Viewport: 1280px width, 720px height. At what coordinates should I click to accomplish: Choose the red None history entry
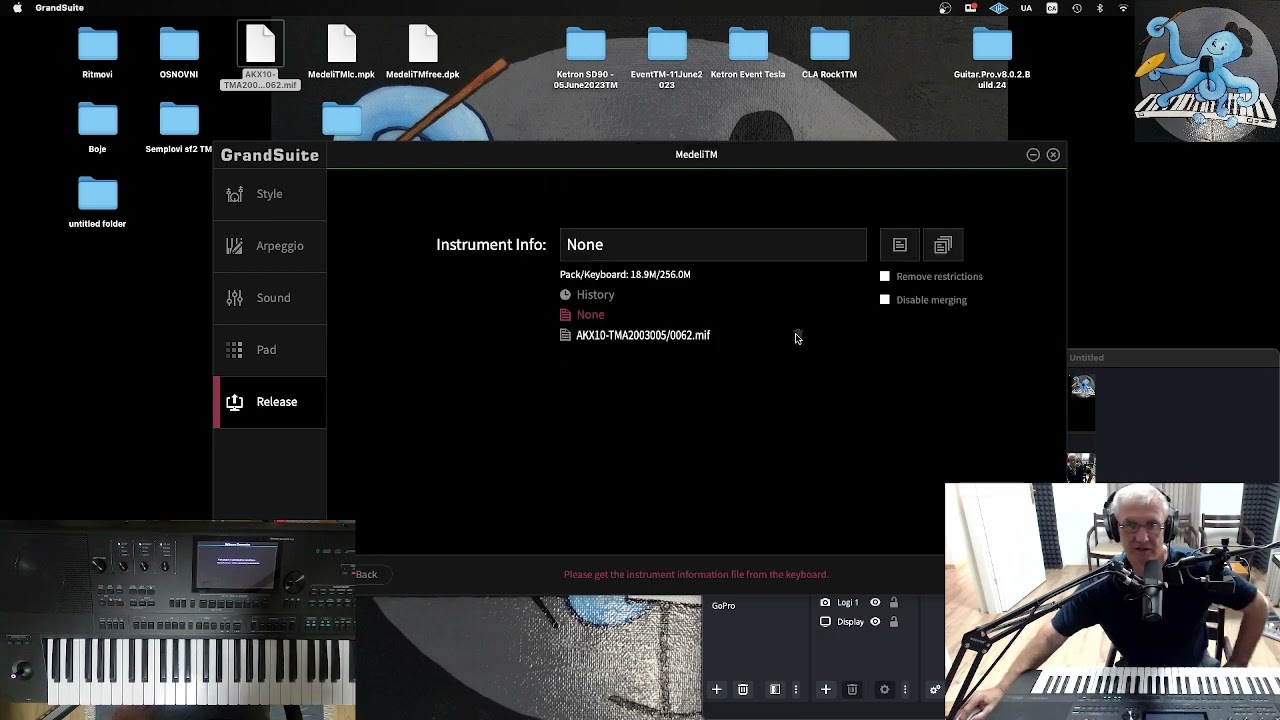click(x=590, y=315)
